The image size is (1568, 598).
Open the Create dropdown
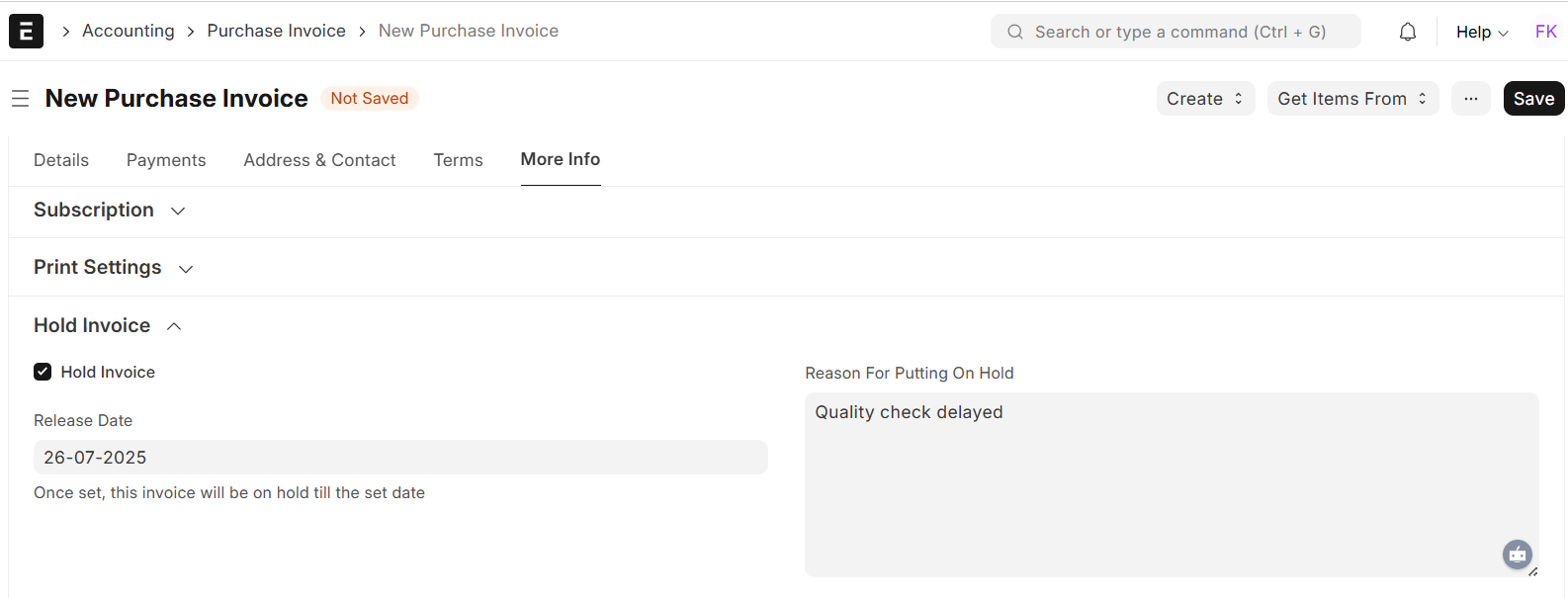1204,99
